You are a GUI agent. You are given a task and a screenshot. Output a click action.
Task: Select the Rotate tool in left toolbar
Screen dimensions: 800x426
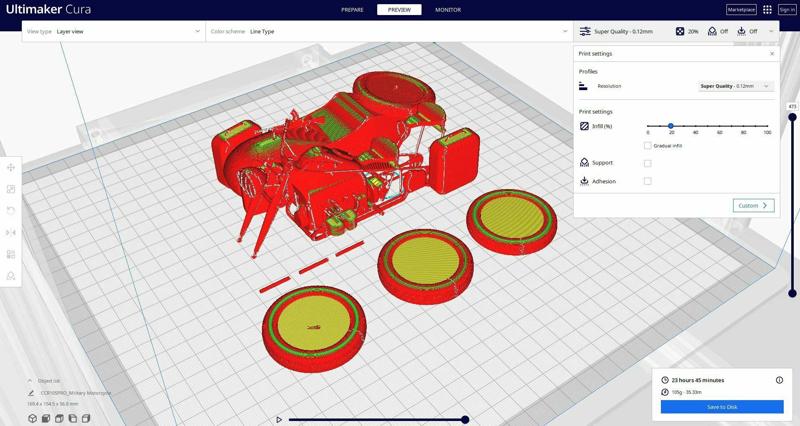coord(11,211)
